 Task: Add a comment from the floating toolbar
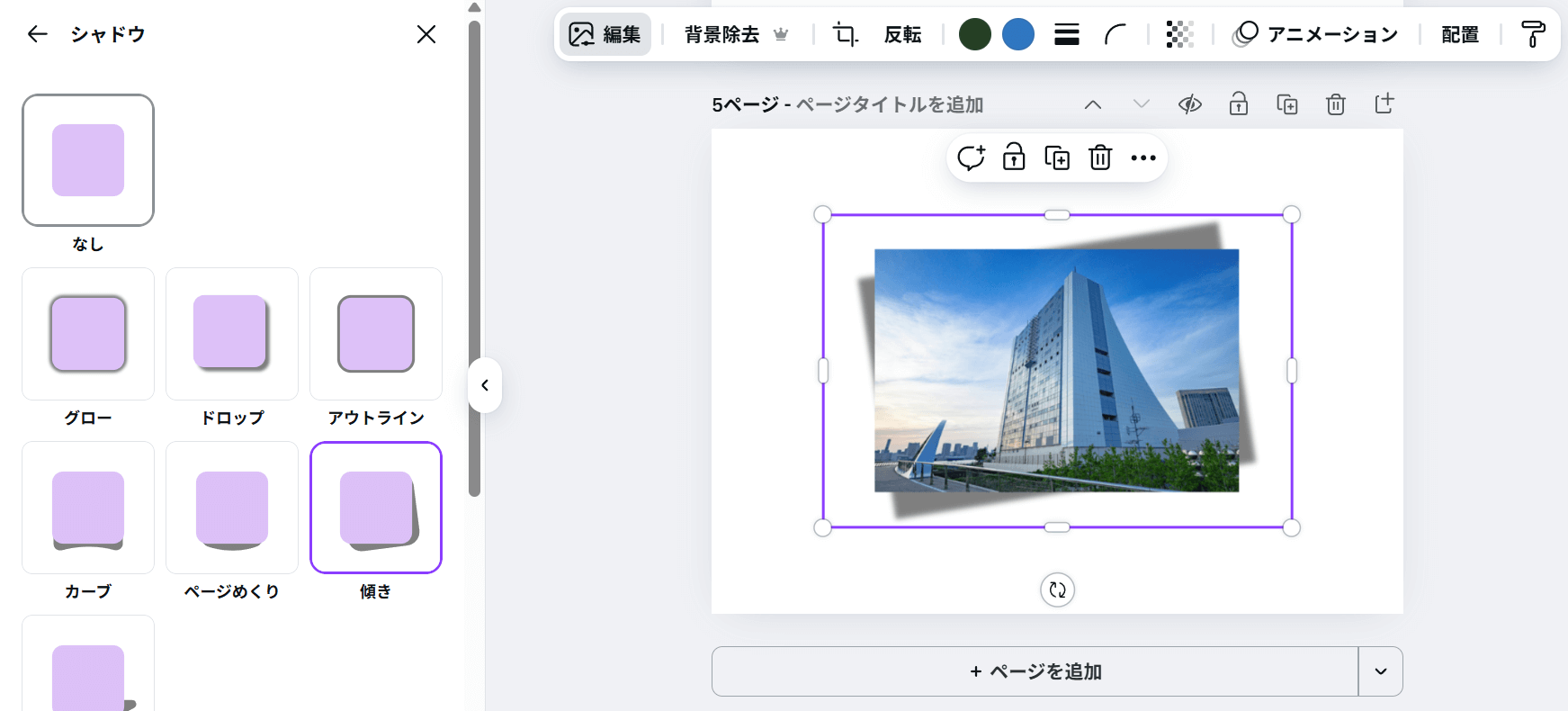(971, 157)
